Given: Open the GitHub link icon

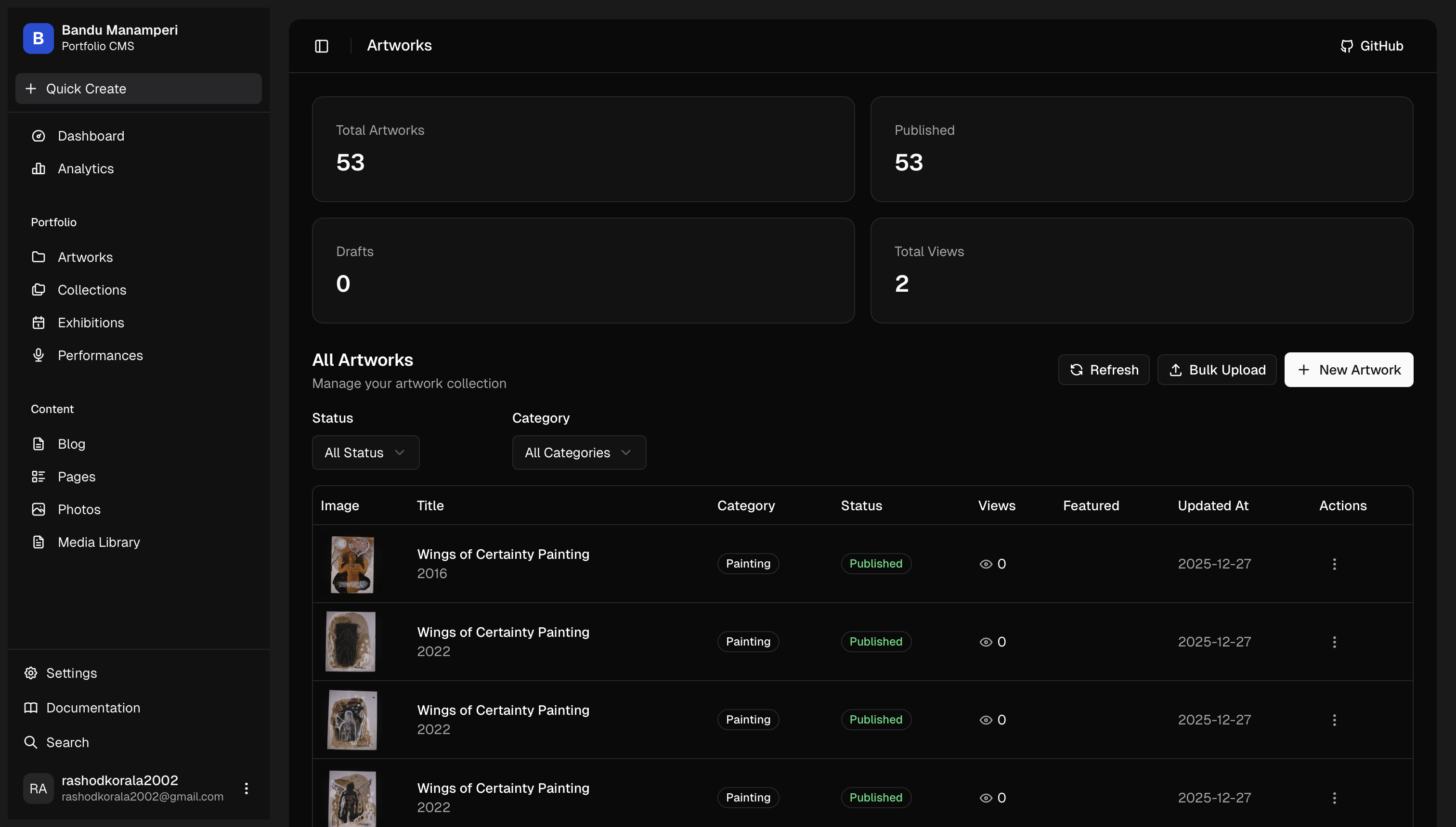Looking at the screenshot, I should [1346, 46].
